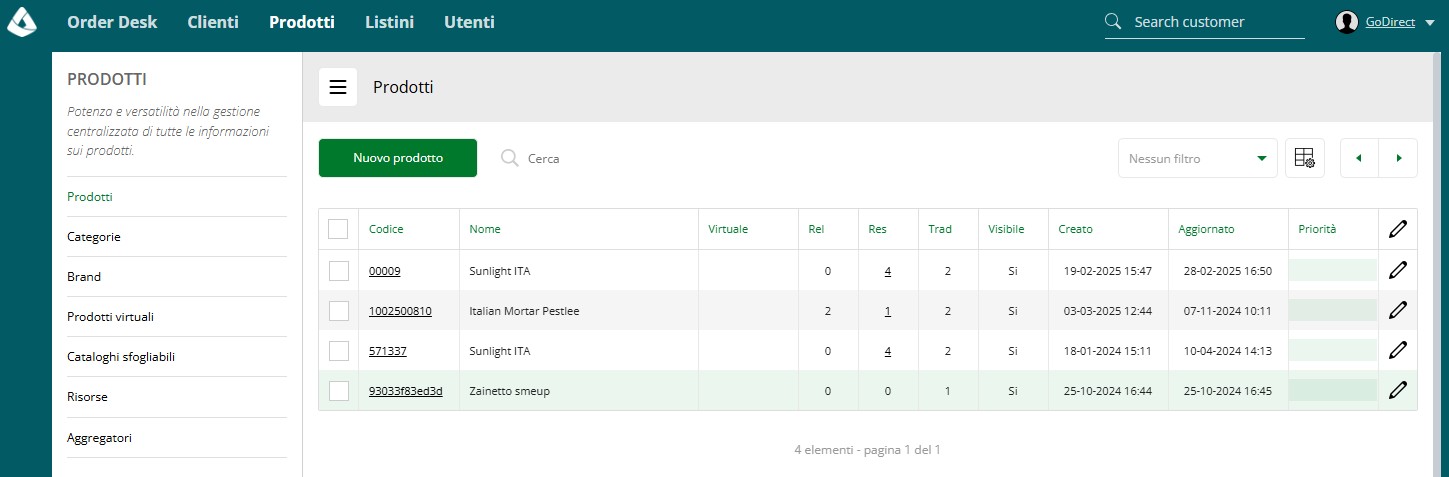The height and width of the screenshot is (477, 1449).
Task: Sort by Nome column header
Action: coord(485,229)
